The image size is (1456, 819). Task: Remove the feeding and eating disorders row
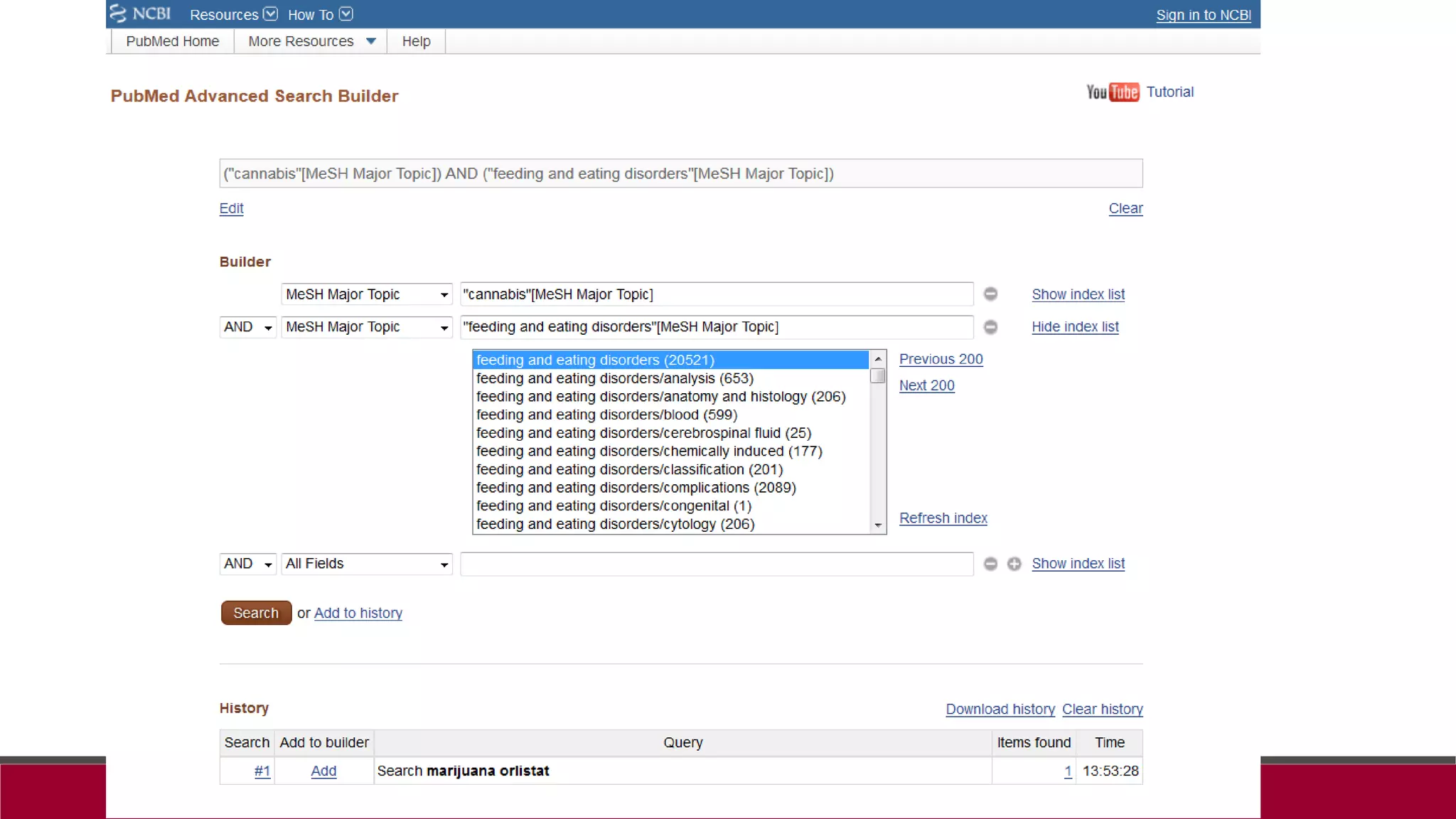point(990,327)
